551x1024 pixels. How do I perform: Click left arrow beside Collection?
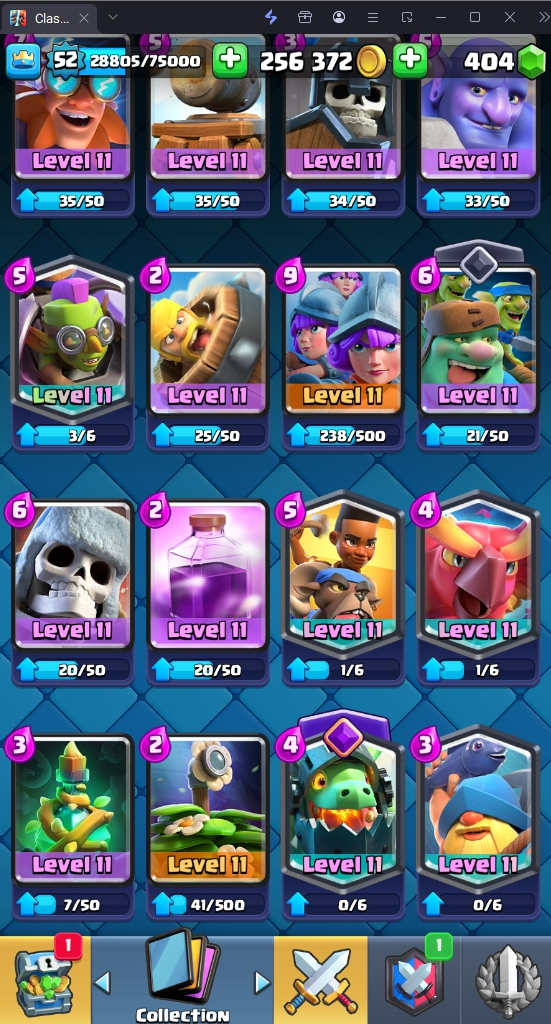click(102, 982)
